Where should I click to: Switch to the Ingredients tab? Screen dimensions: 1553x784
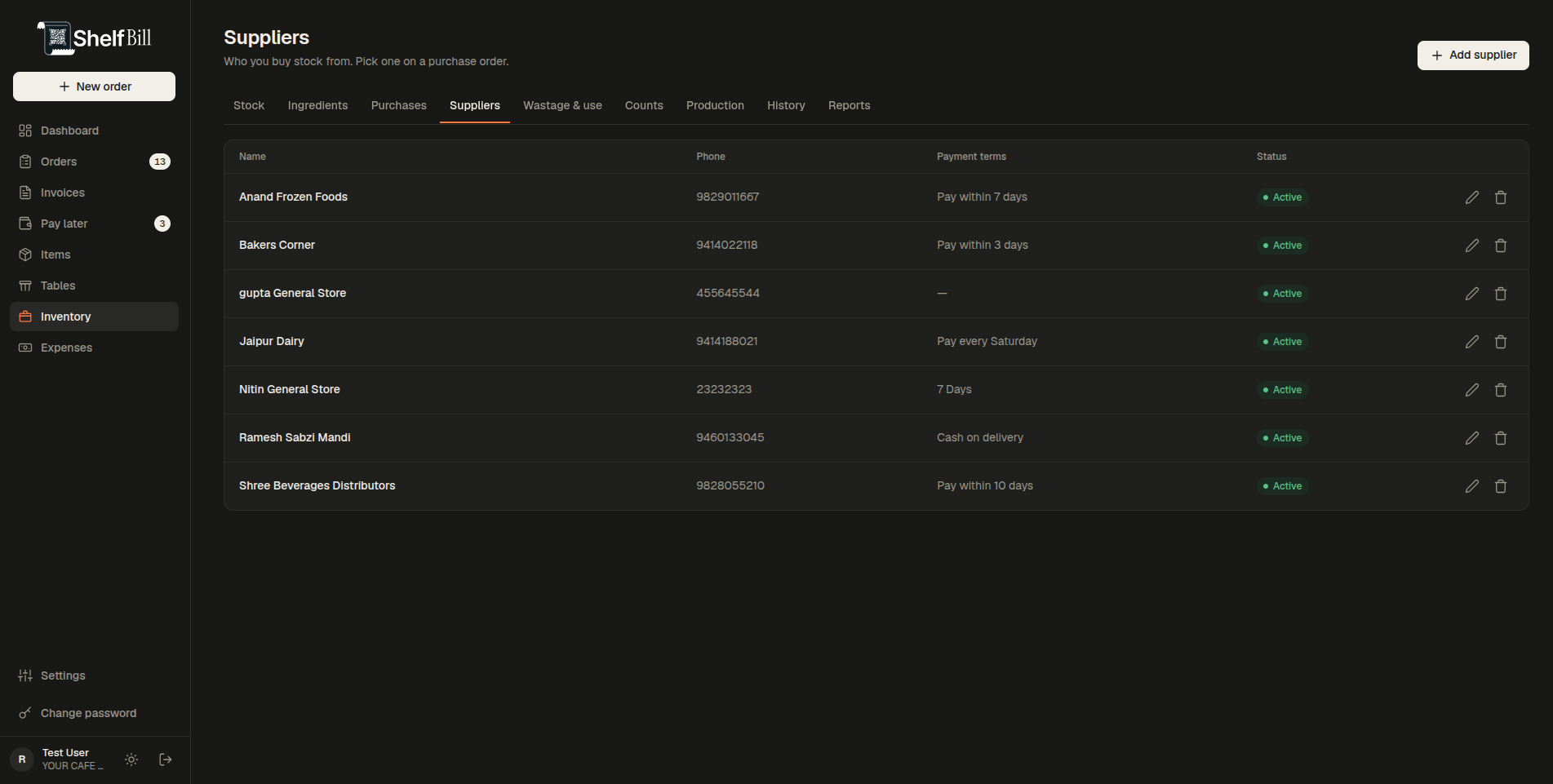317,105
